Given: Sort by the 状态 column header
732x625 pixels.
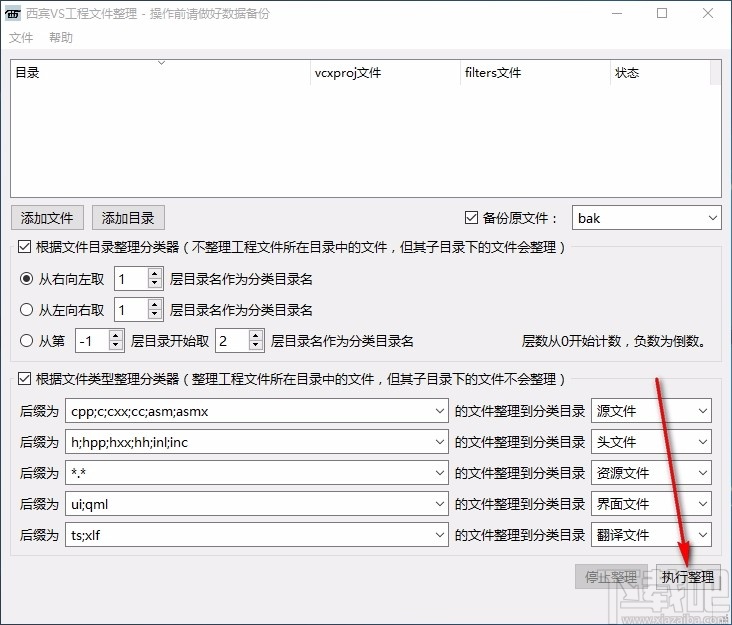Looking at the screenshot, I should point(660,72).
